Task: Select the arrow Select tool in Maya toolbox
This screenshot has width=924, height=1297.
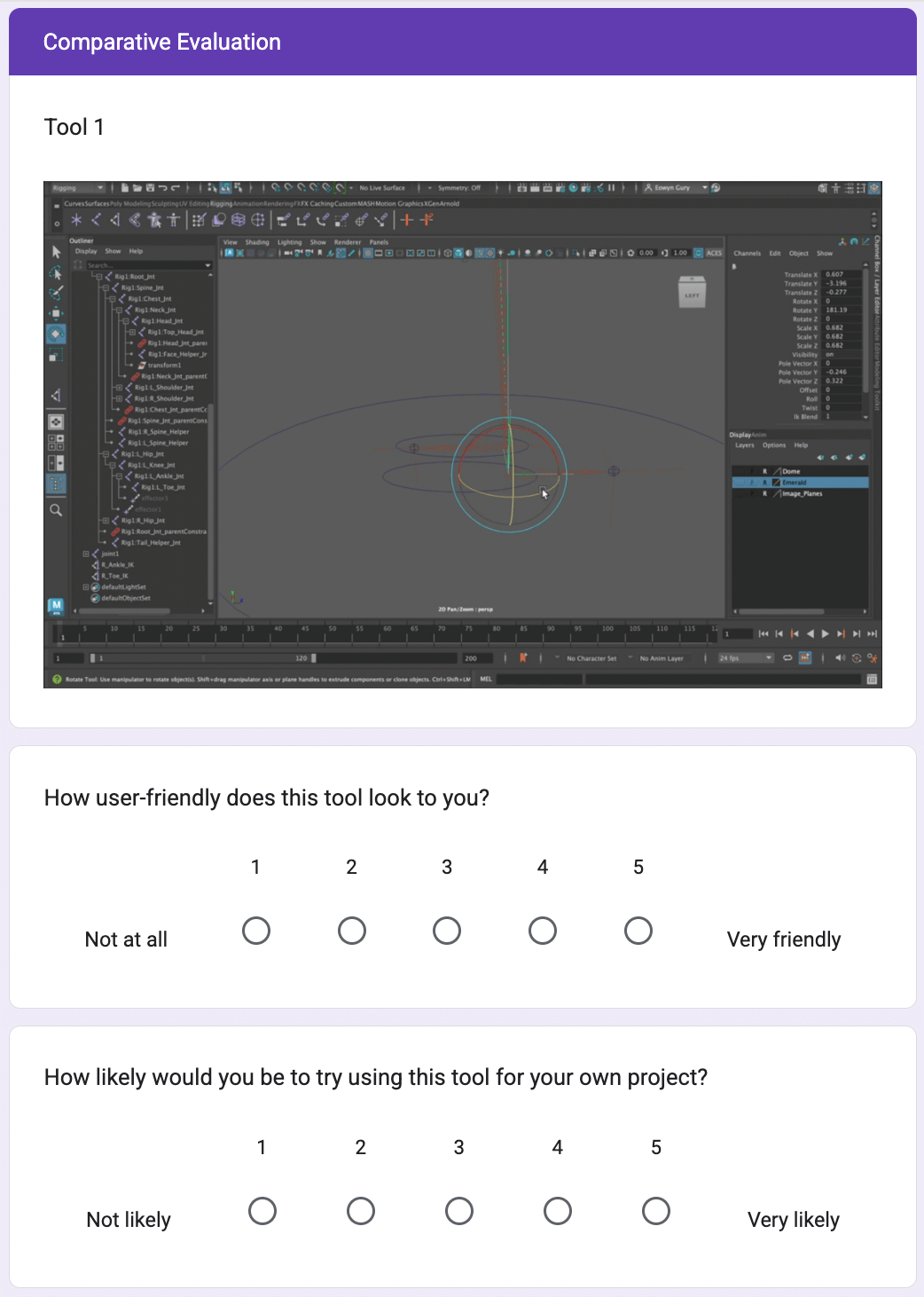Action: tap(56, 253)
